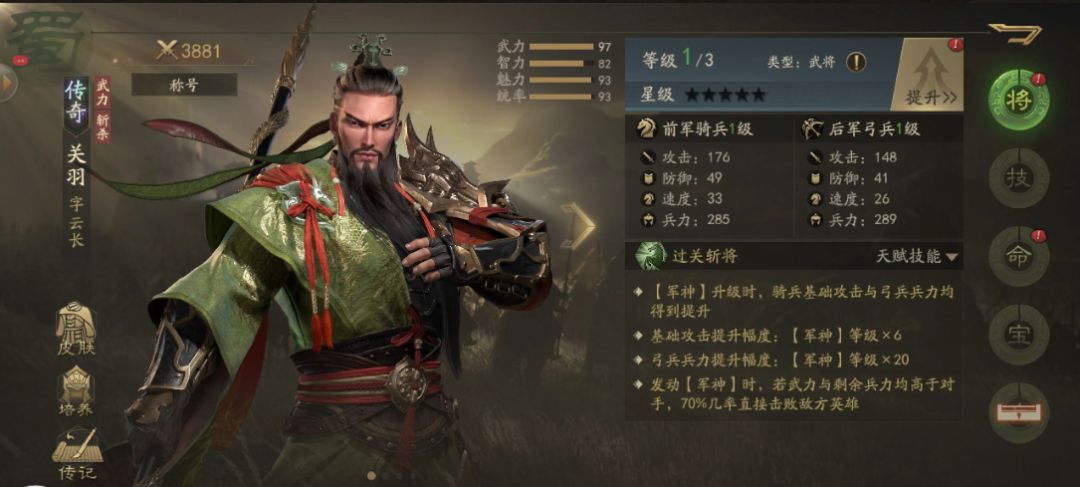Open the 培养 training icon
The height and width of the screenshot is (487, 1080).
[x=76, y=391]
